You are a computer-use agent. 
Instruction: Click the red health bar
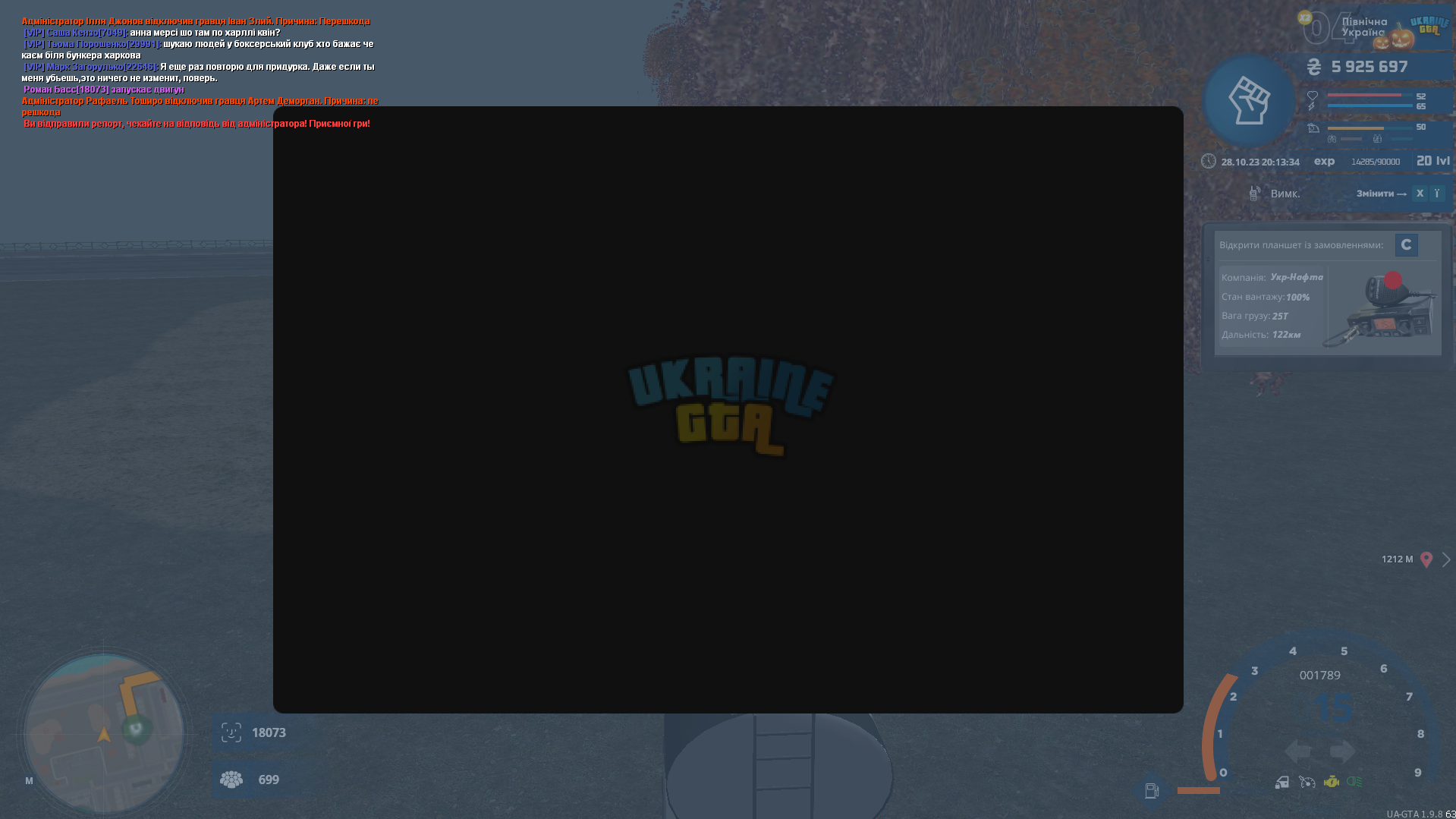coord(1363,96)
